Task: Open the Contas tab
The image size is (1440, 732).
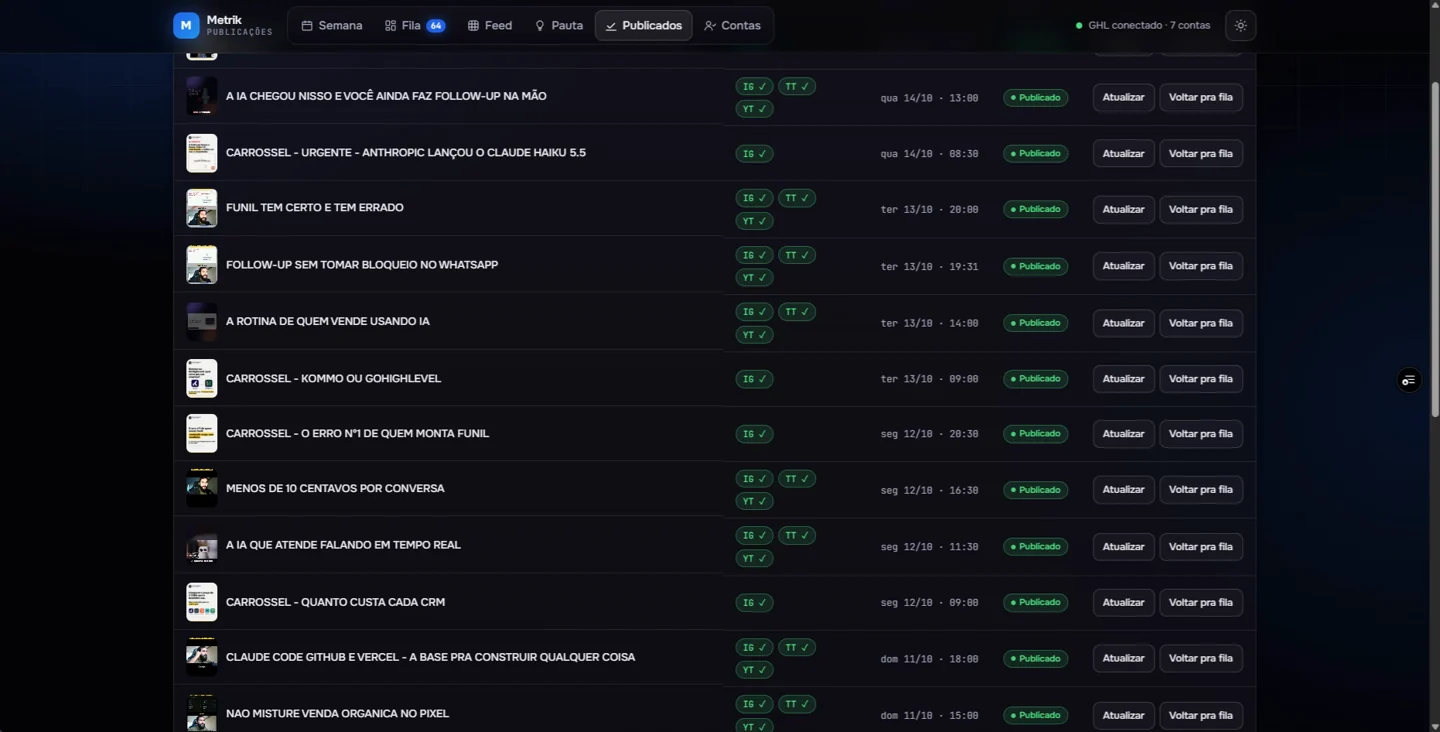Action: pyautogui.click(x=732, y=25)
